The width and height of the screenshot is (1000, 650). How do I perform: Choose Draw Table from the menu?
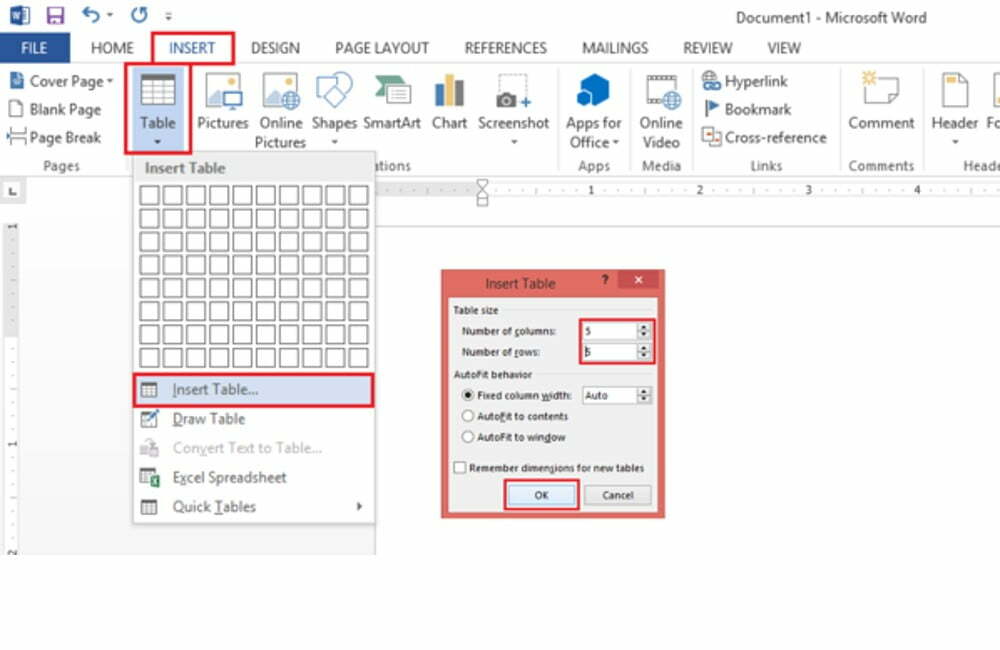point(208,419)
